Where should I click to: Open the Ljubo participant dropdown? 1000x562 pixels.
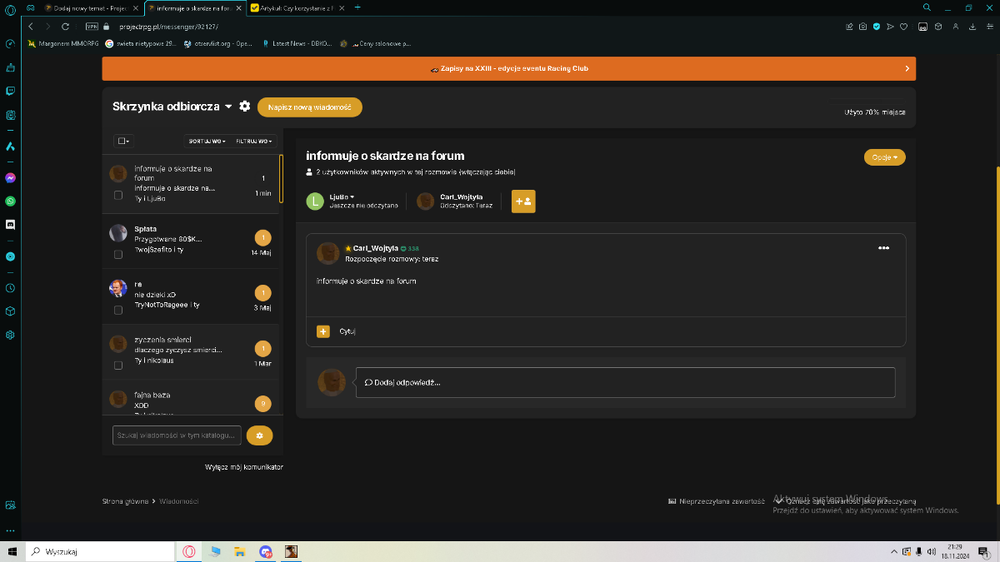(x=342, y=197)
